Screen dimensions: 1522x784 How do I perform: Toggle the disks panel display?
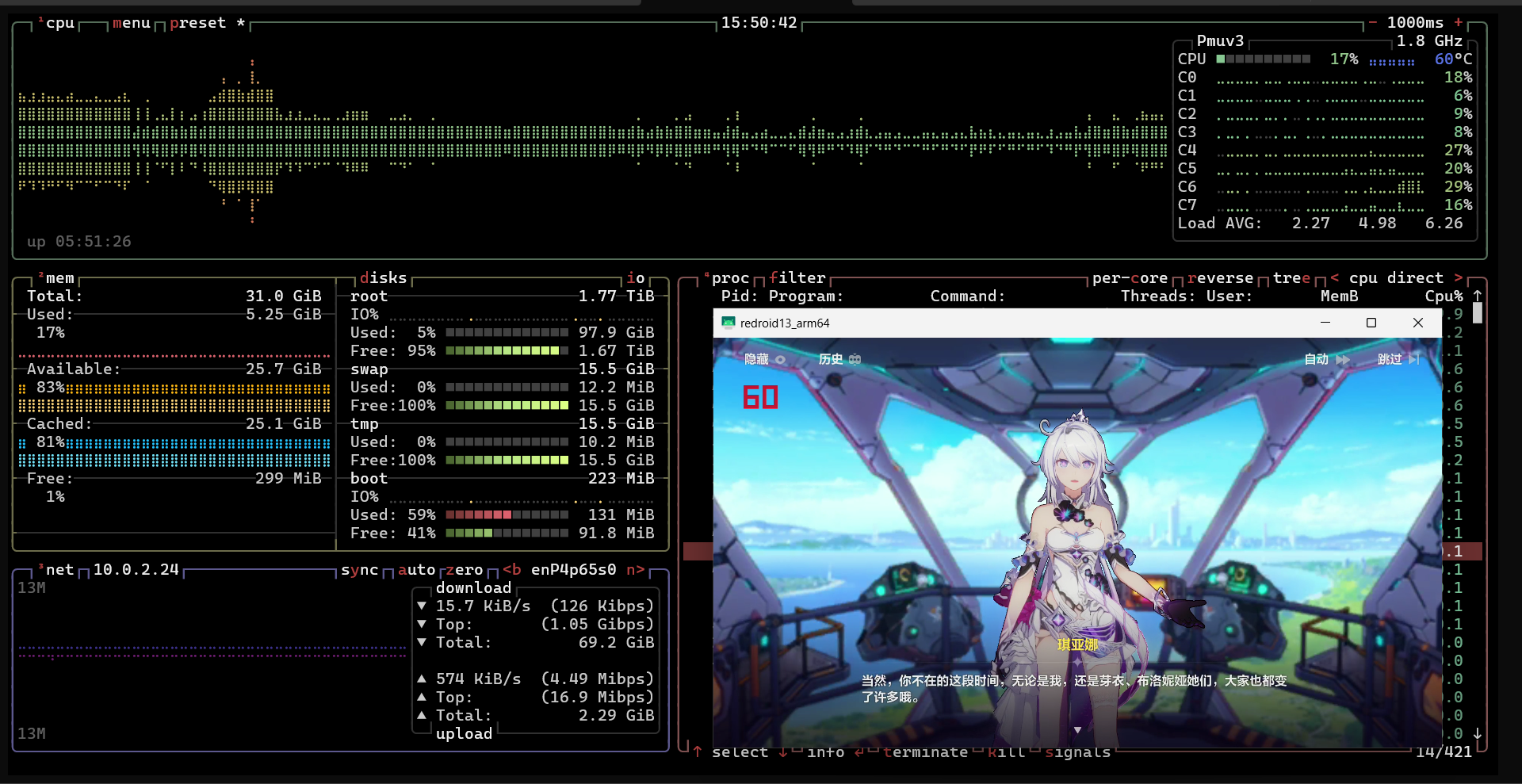[x=384, y=277]
